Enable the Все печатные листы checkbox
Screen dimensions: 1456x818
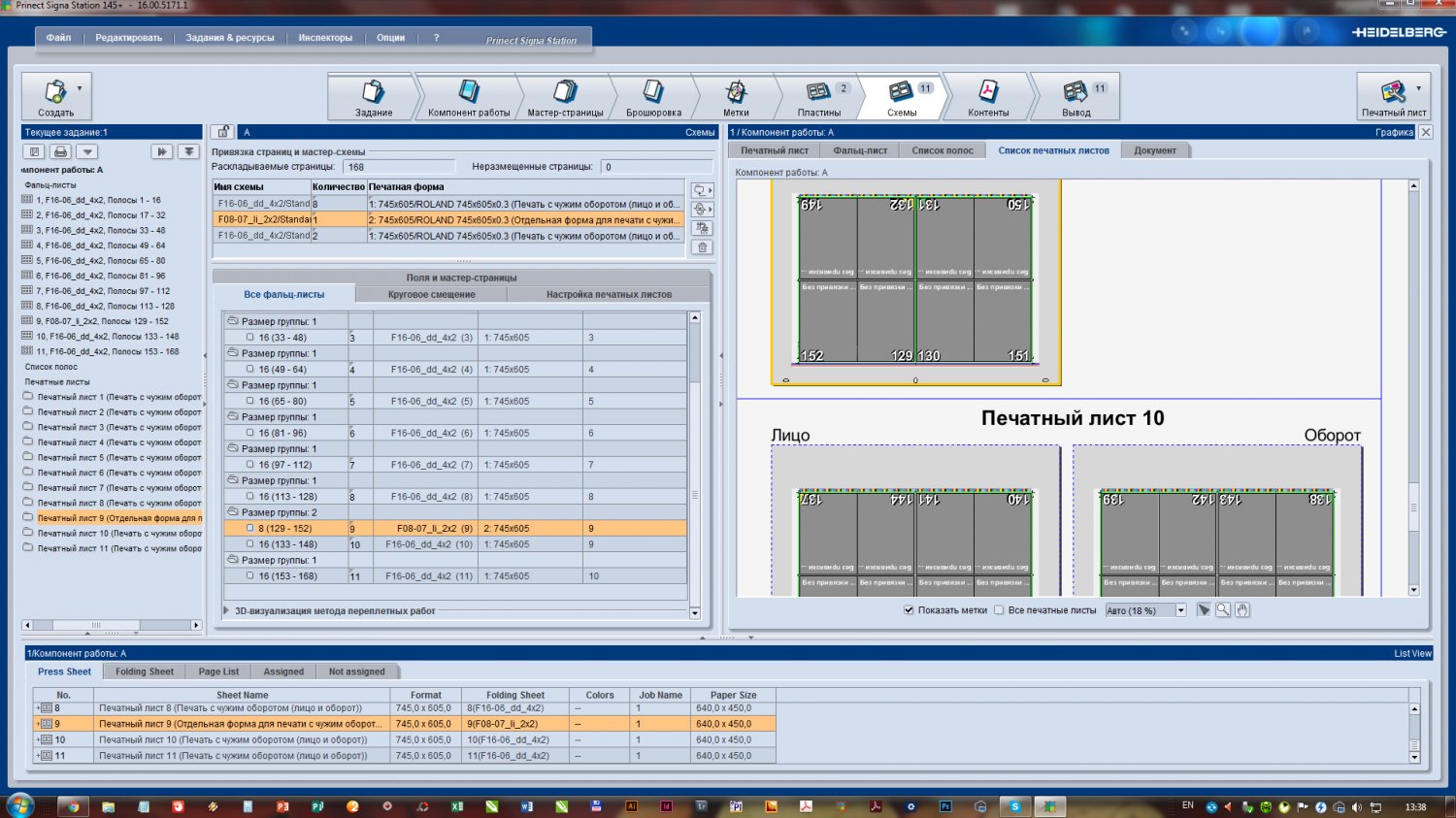pyautogui.click(x=999, y=610)
